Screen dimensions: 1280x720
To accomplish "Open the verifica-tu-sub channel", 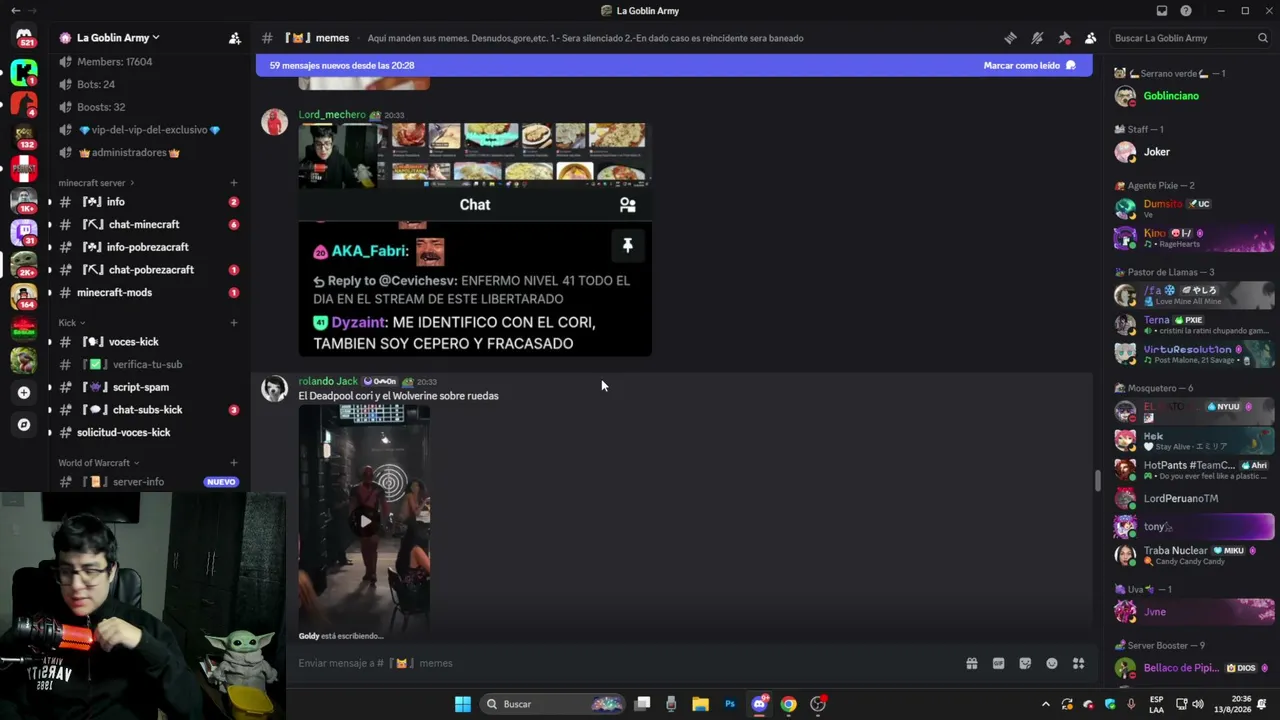I will pos(148,365).
